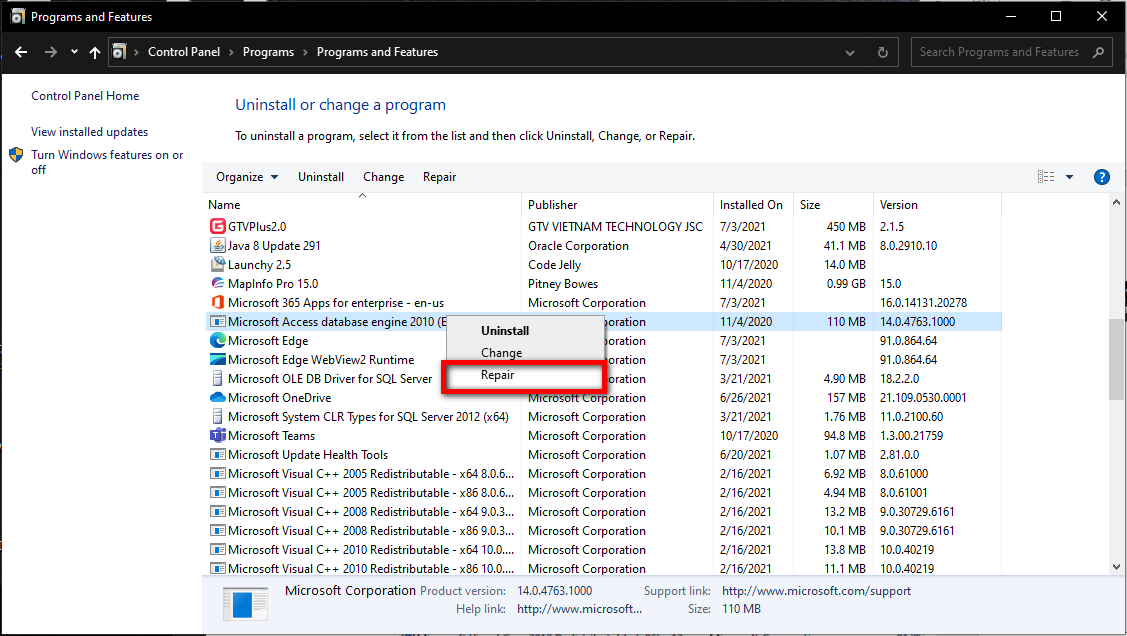Open the more view options arrow

(x=1070, y=177)
